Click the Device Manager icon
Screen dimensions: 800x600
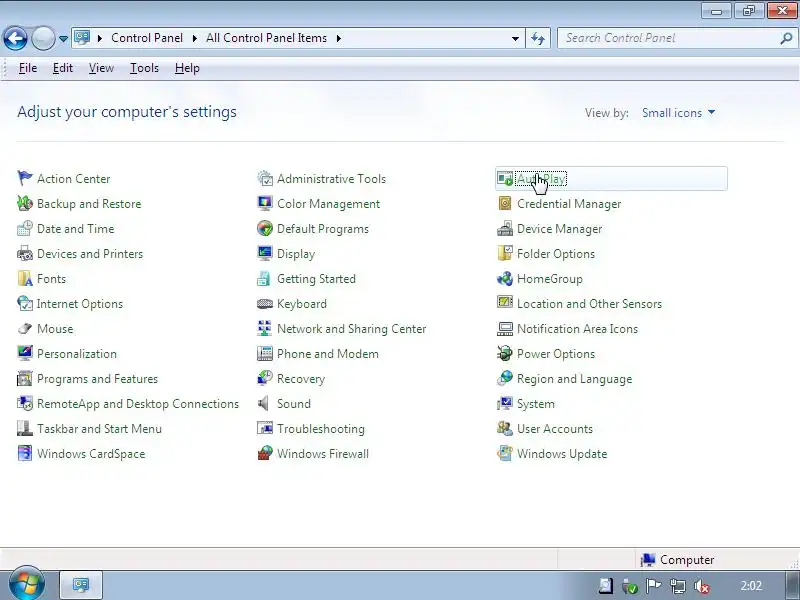(x=505, y=228)
